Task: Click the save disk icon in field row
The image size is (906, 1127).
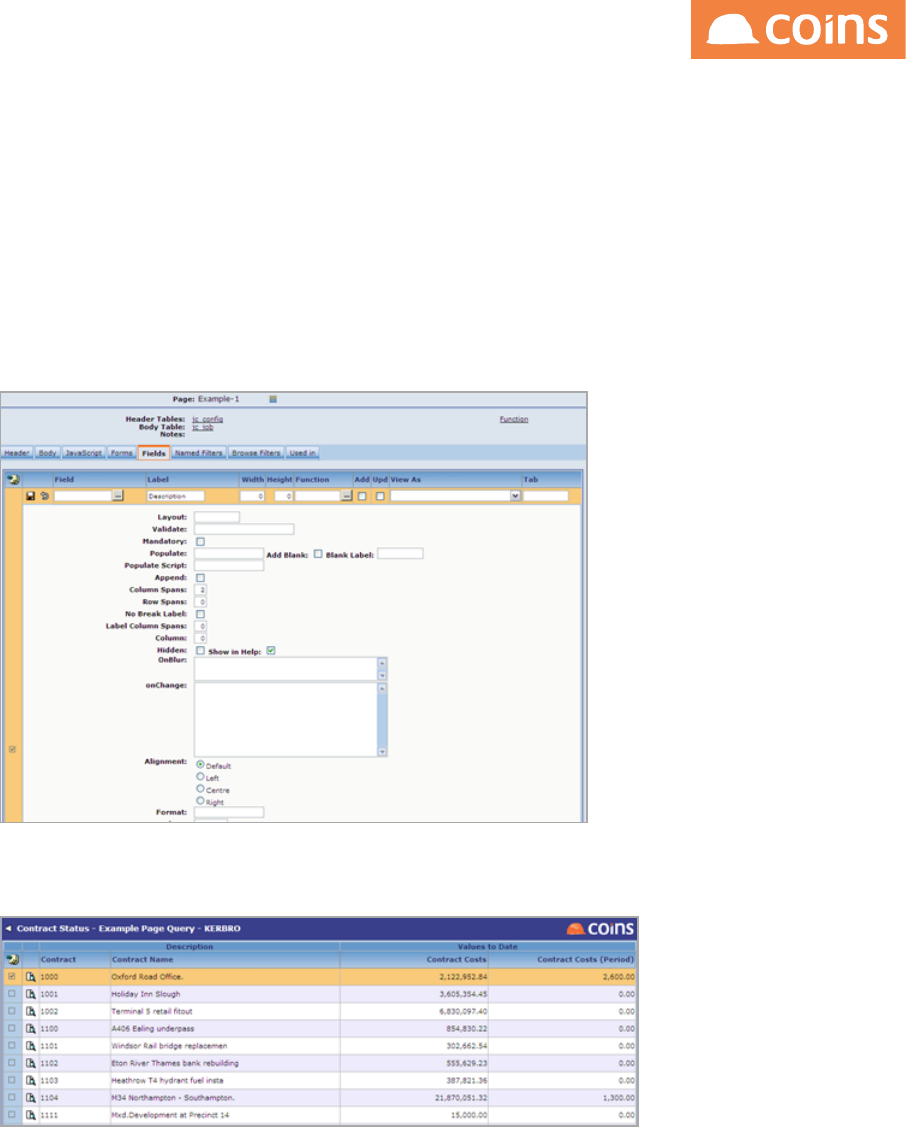Action: (31, 496)
